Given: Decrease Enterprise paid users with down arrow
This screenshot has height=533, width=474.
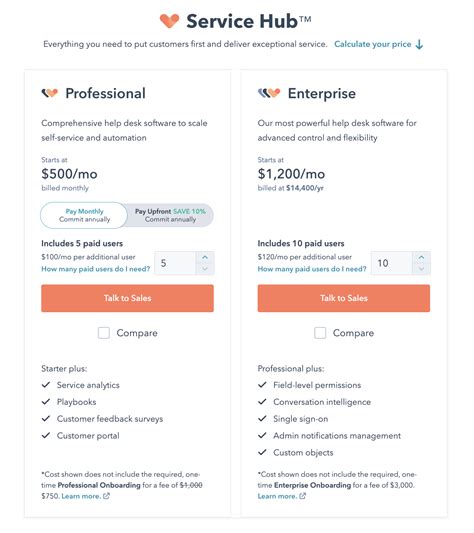Looking at the screenshot, I should (x=421, y=269).
